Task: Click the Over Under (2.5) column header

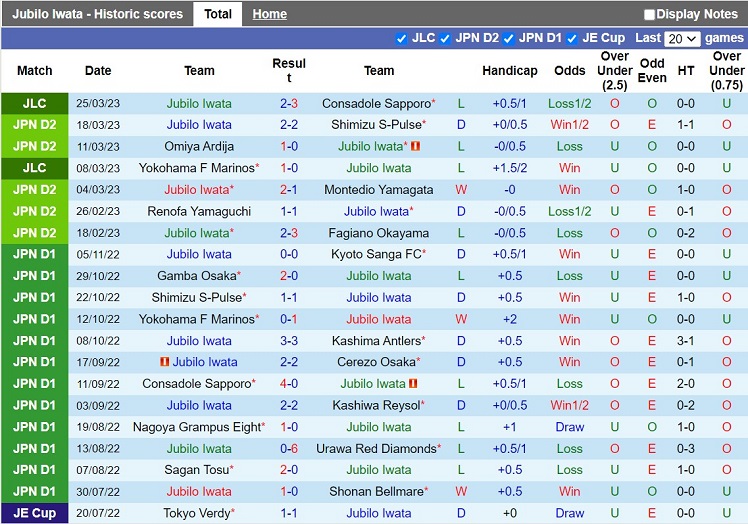Action: click(x=614, y=71)
